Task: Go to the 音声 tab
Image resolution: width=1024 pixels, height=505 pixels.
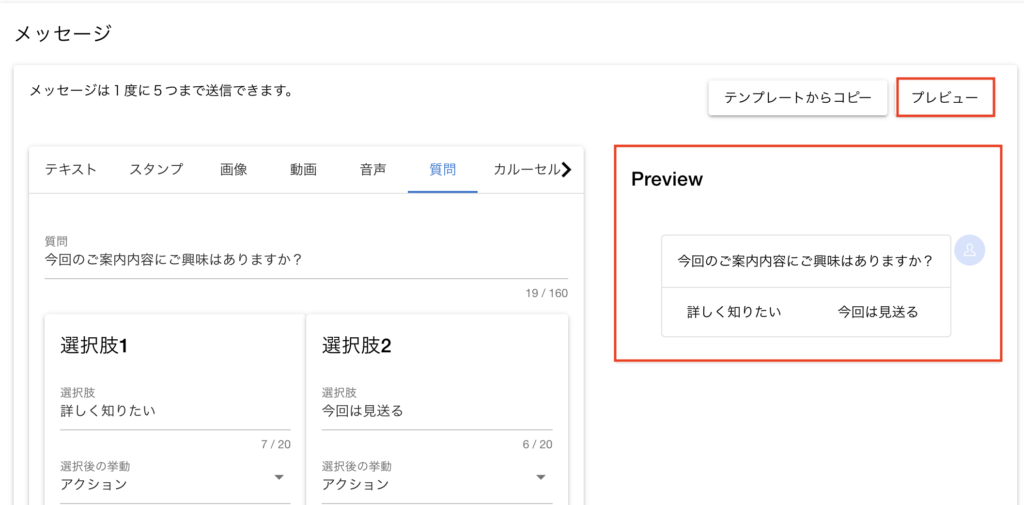Action: click(373, 169)
